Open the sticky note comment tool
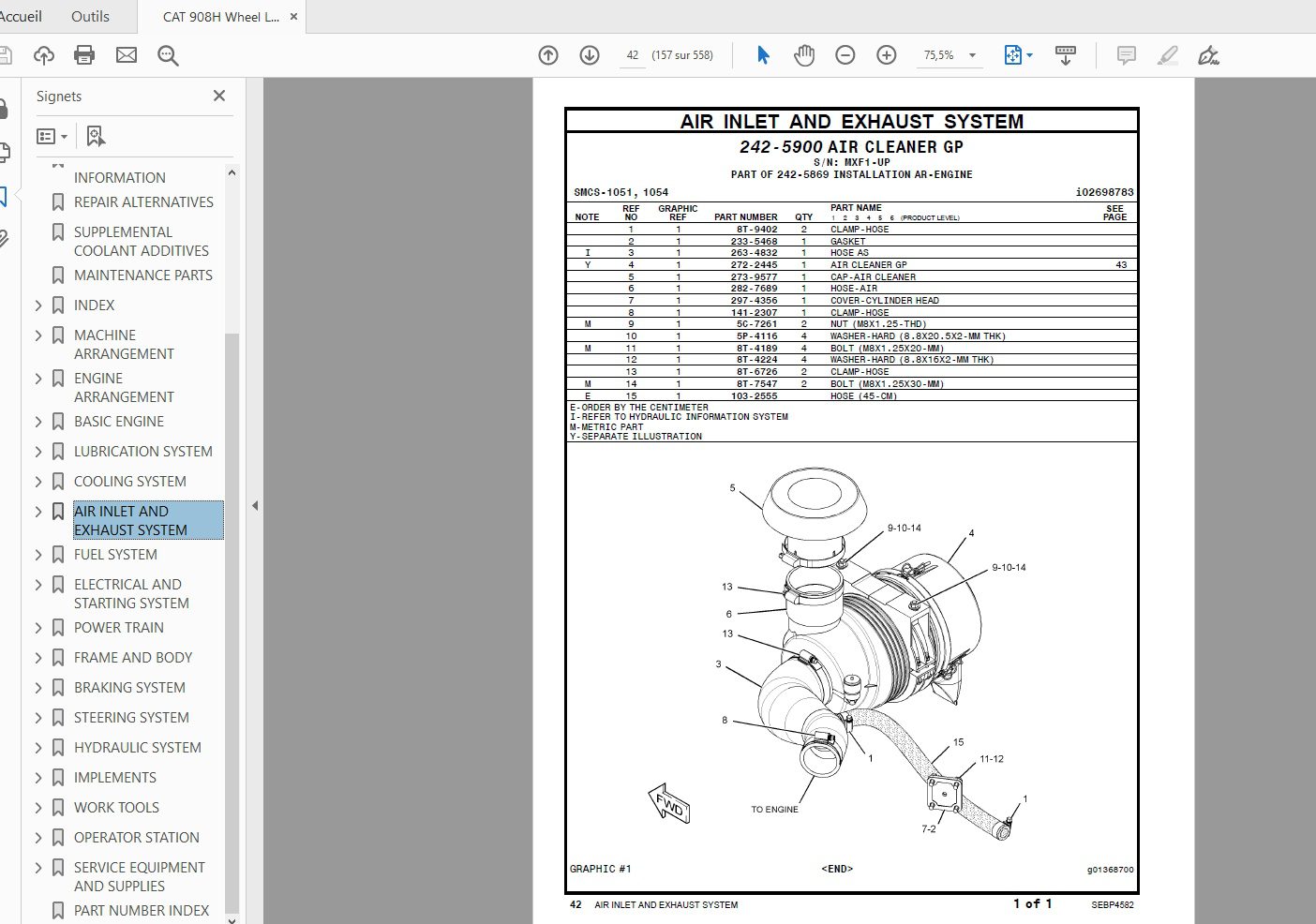 coord(1126,55)
